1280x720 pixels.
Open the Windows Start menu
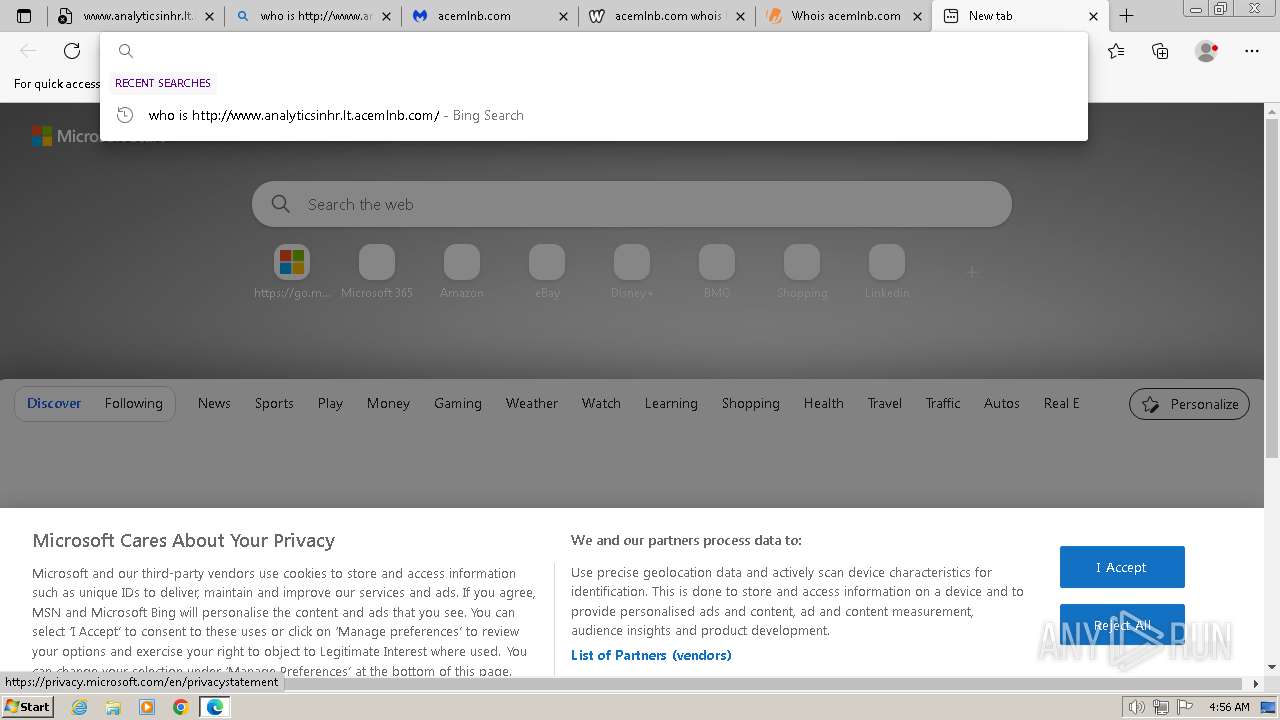[x=27, y=706]
